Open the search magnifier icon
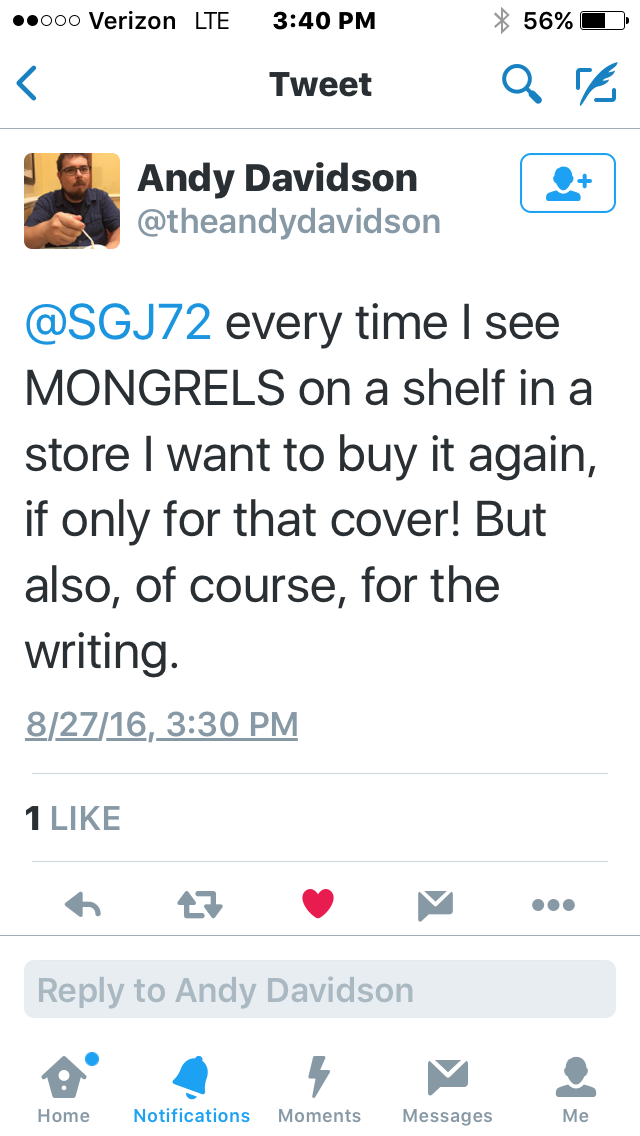This screenshot has height=1136, width=640. (521, 84)
